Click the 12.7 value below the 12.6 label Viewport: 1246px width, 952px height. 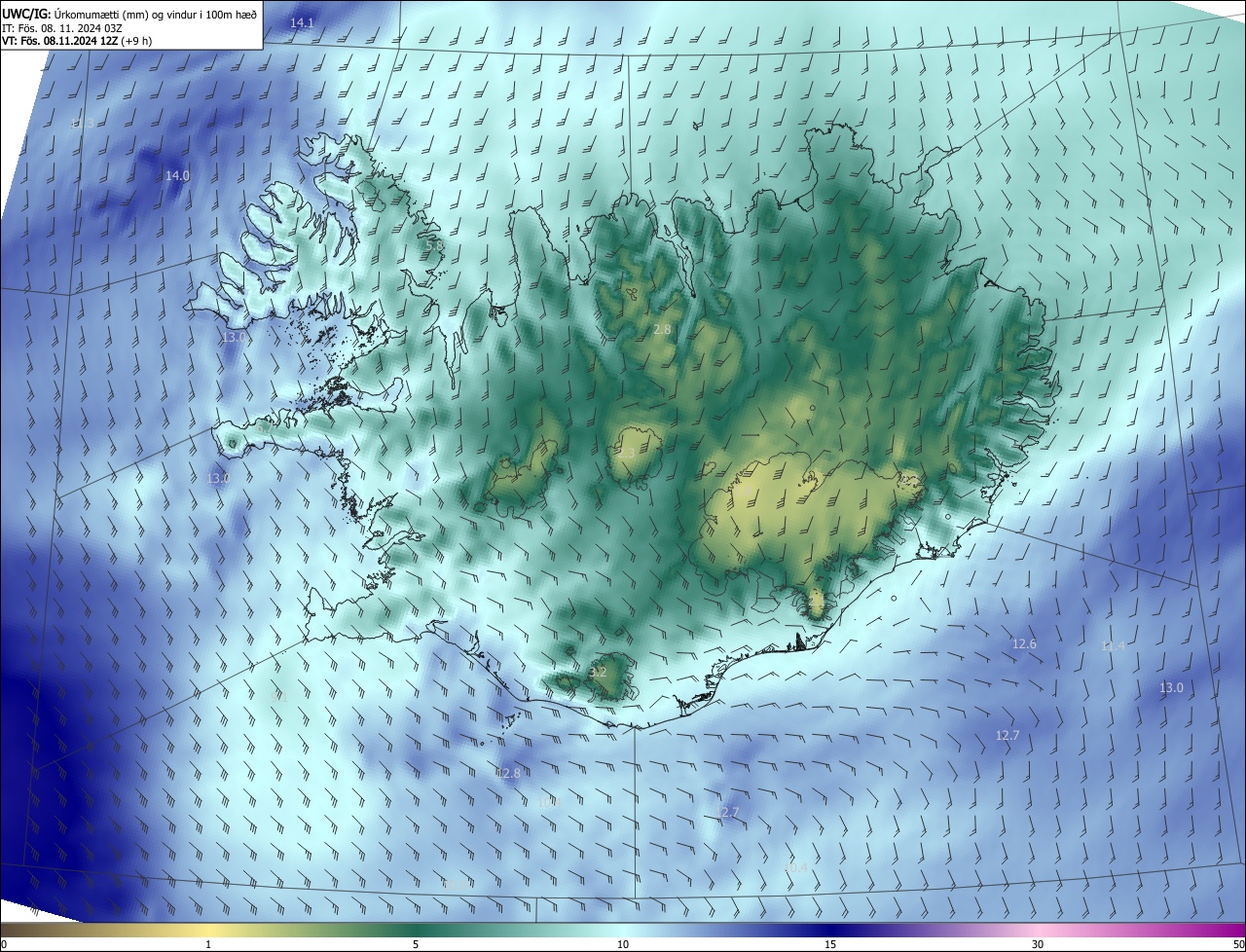1008,736
